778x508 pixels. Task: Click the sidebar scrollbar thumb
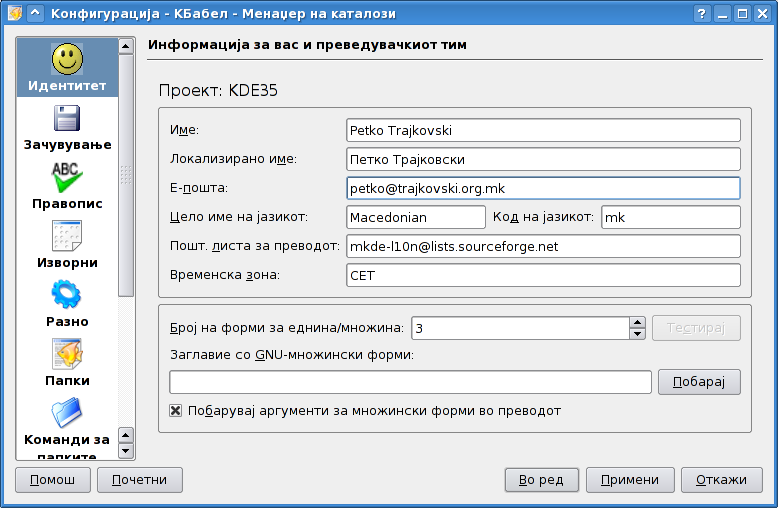point(126,175)
